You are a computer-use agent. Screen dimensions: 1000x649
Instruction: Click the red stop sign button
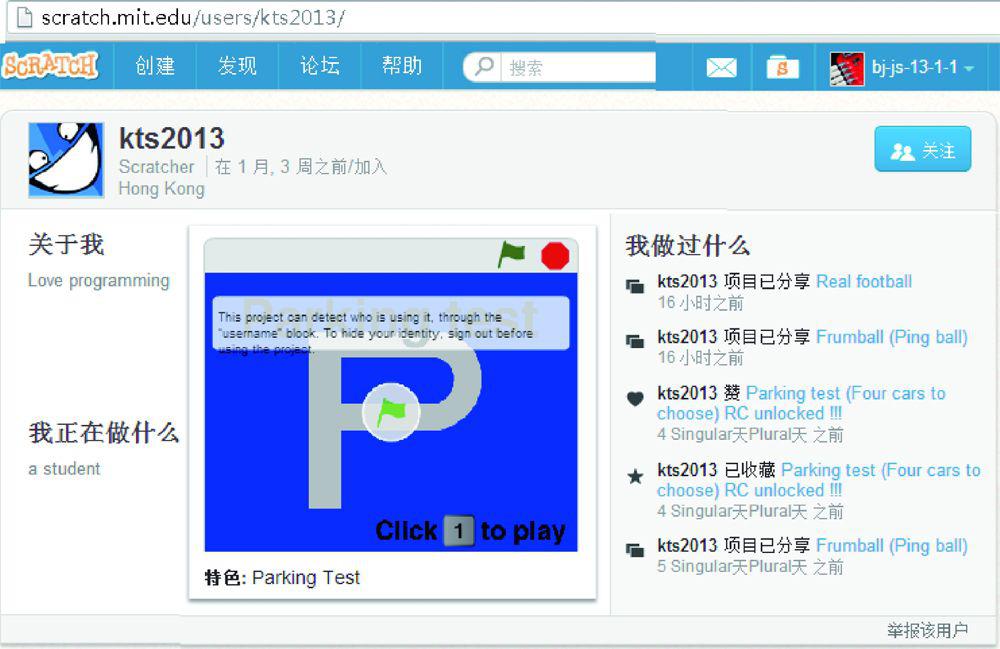554,256
